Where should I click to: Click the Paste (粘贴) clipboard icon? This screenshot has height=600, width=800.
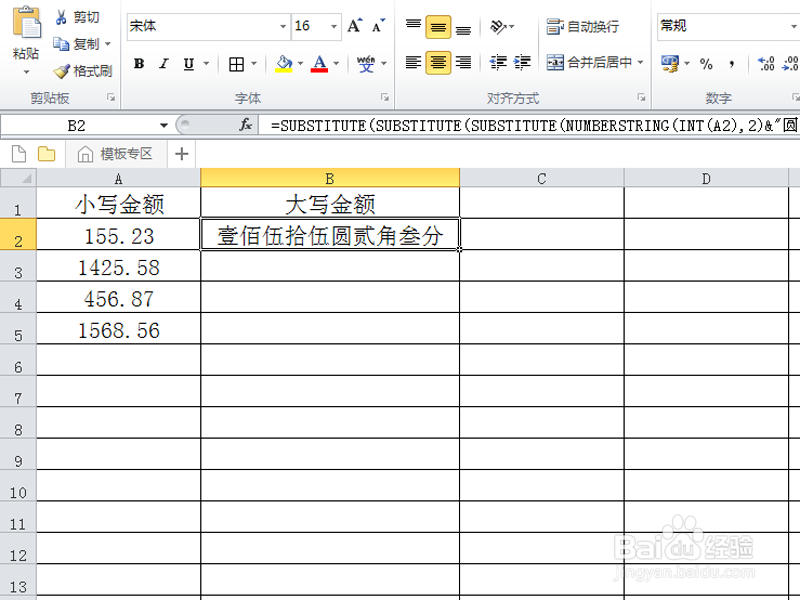(x=27, y=22)
